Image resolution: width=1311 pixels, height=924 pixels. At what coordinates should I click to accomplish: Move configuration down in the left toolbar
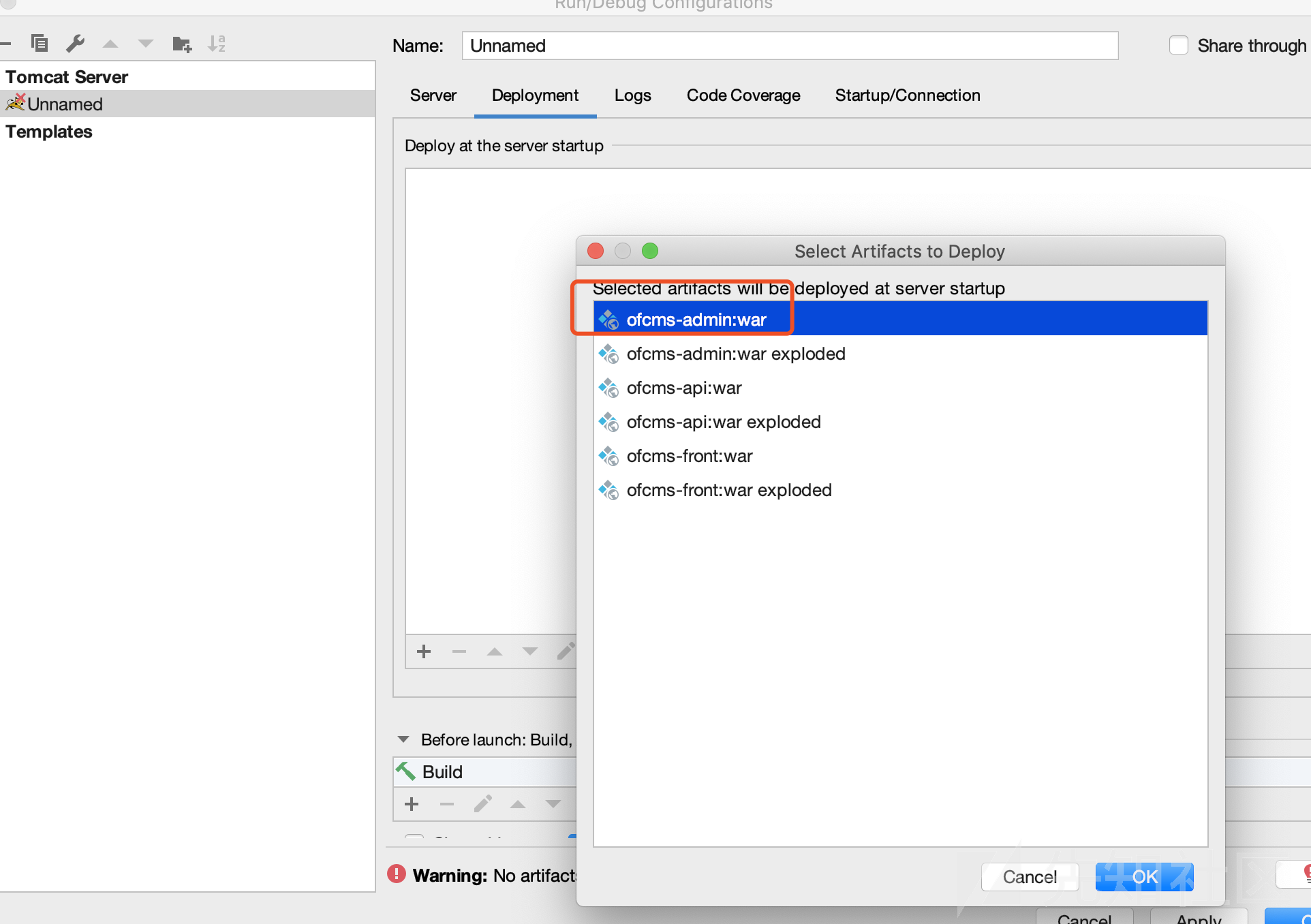click(x=146, y=44)
